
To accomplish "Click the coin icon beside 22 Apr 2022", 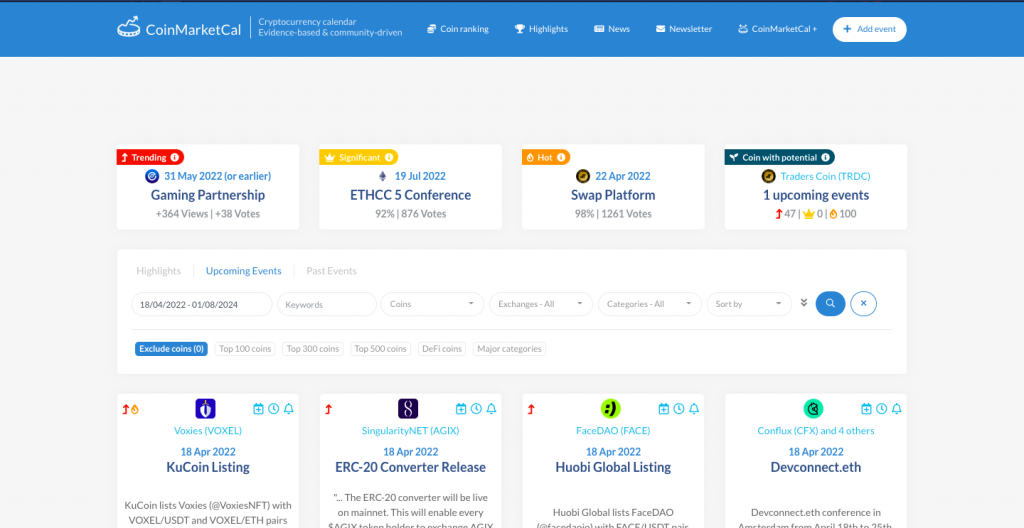I will pos(583,176).
